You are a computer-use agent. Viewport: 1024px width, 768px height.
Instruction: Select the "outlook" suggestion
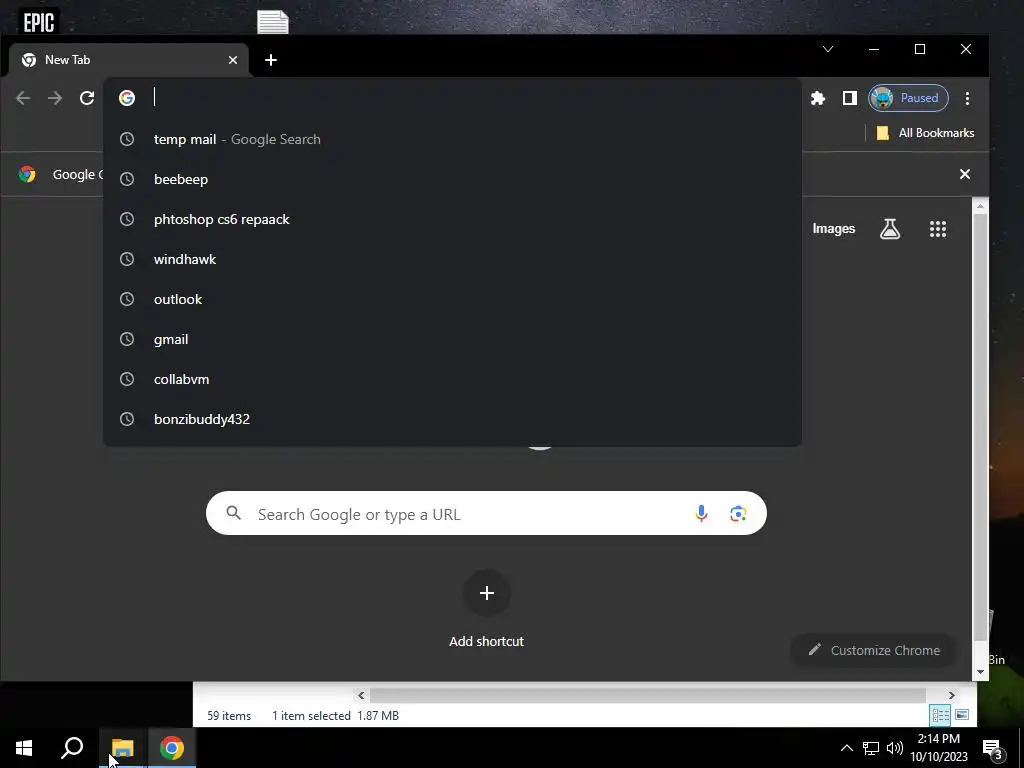(x=452, y=299)
